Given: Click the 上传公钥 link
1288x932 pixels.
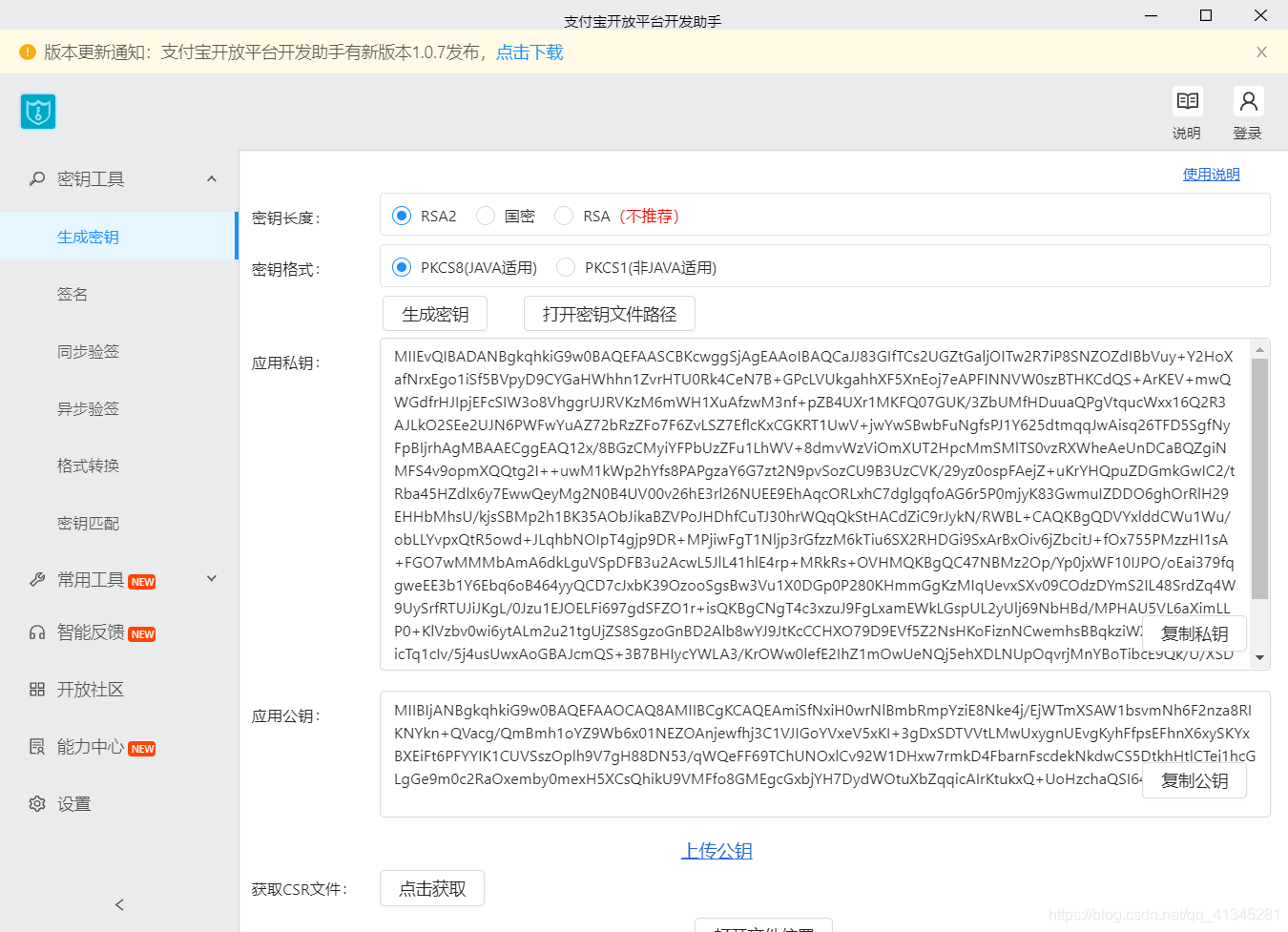Looking at the screenshot, I should coord(717,850).
